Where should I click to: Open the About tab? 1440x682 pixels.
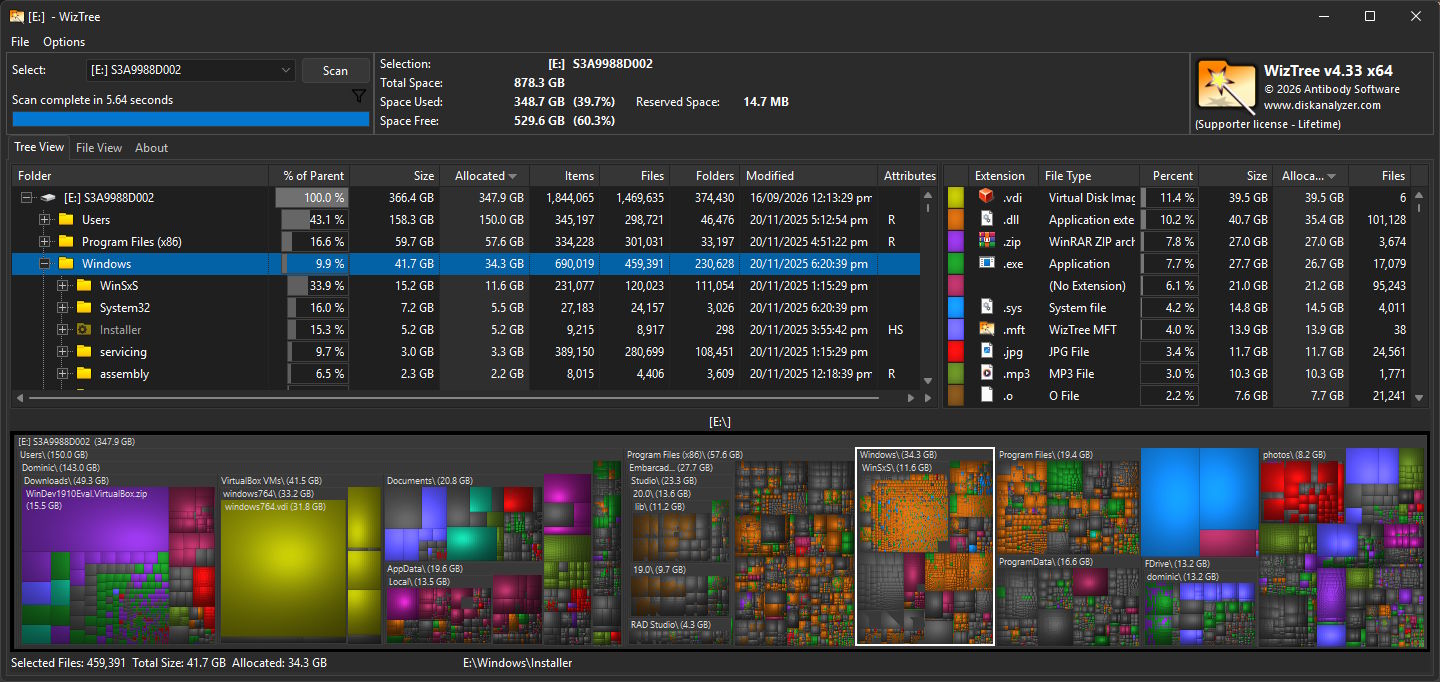click(x=152, y=148)
